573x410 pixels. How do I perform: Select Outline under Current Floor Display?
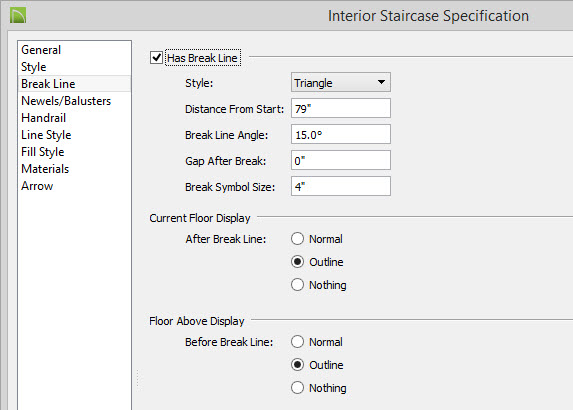click(x=297, y=262)
